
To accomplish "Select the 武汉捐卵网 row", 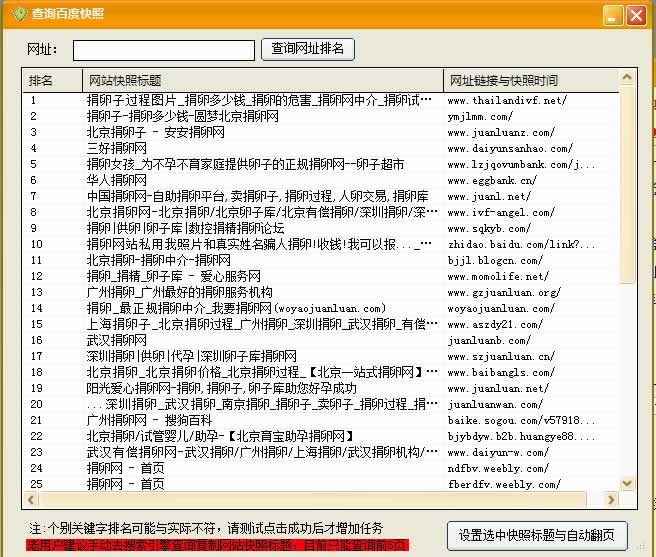I will [321, 340].
